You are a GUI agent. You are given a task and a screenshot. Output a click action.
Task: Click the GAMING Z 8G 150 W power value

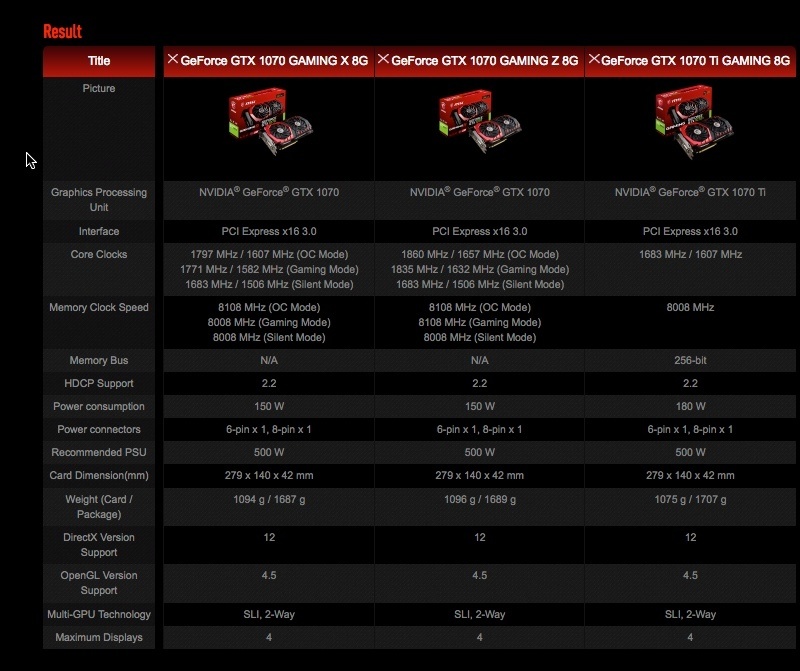(480, 406)
